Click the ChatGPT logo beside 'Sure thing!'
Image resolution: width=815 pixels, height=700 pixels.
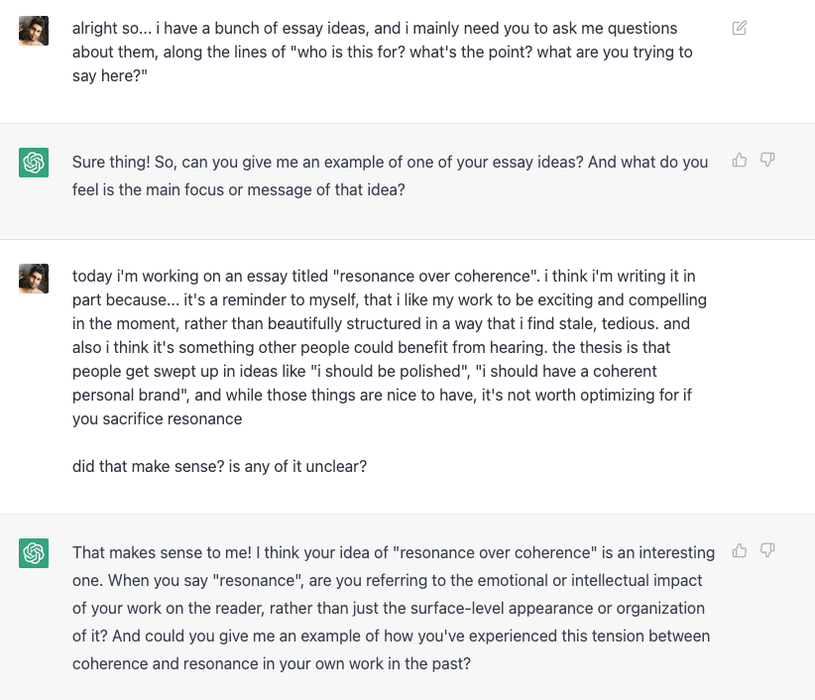34,163
